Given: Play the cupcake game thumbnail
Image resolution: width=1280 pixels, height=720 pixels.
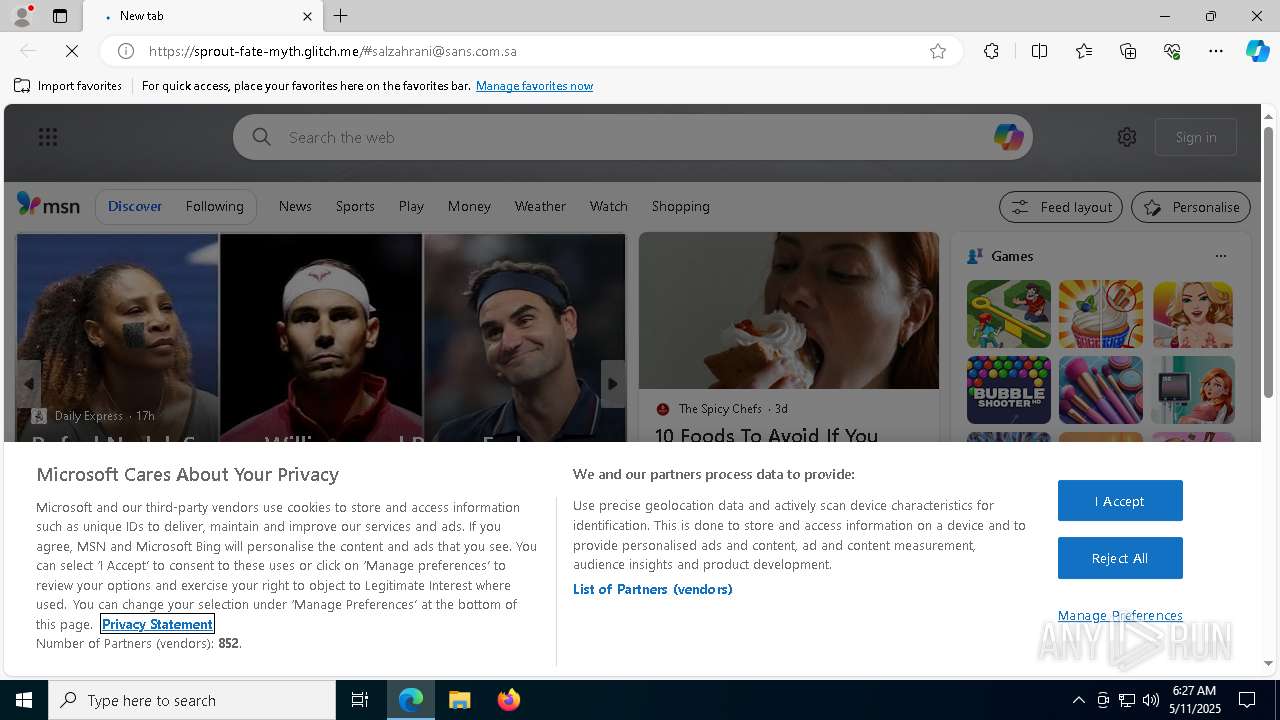Looking at the screenshot, I should pyautogui.click(x=1100, y=314).
